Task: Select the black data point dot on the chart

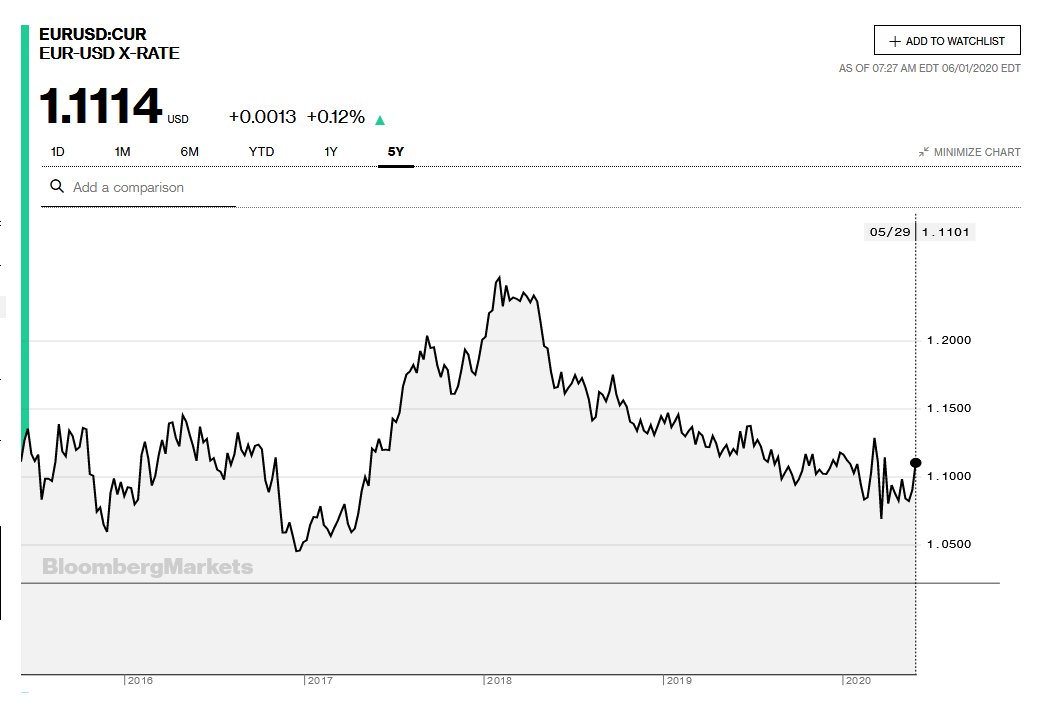Action: (x=915, y=463)
